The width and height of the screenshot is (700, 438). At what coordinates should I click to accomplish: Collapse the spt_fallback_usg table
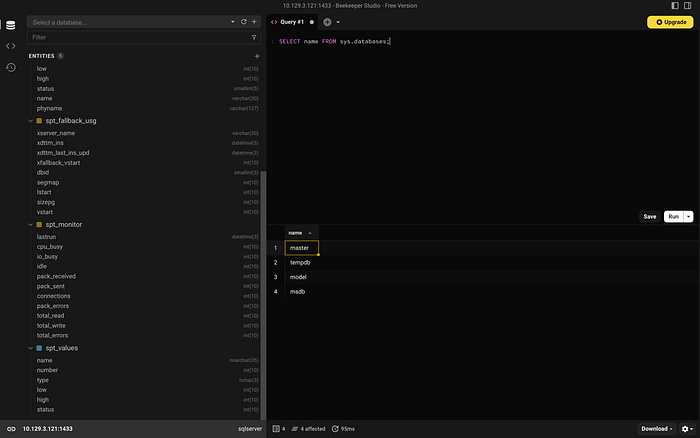(x=30, y=121)
